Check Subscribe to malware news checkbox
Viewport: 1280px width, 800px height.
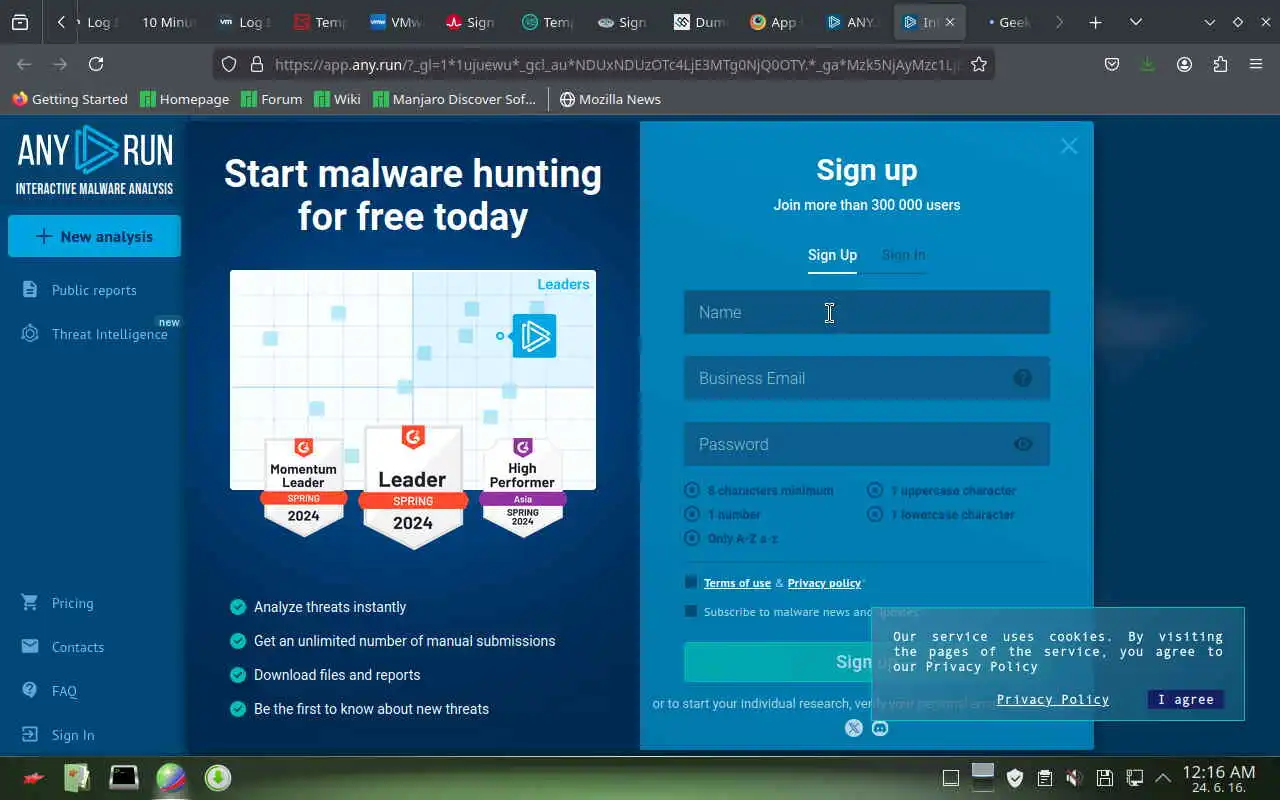click(x=691, y=611)
